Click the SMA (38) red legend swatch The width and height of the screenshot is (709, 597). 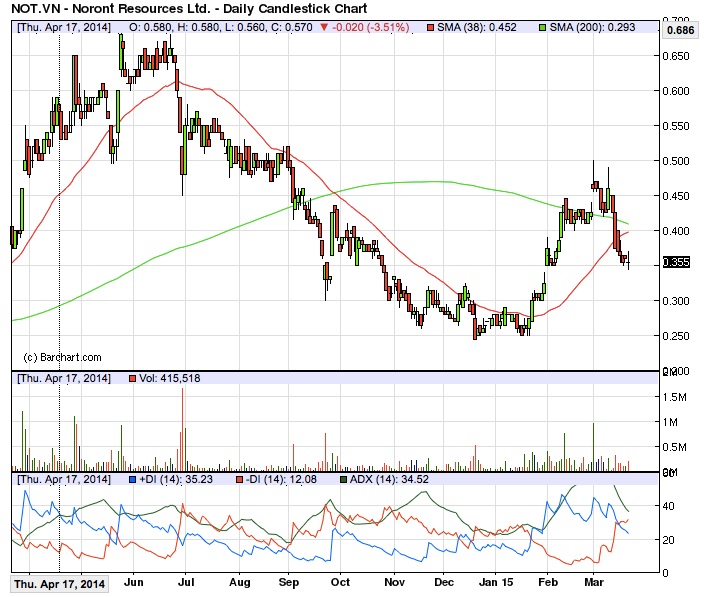coord(430,28)
